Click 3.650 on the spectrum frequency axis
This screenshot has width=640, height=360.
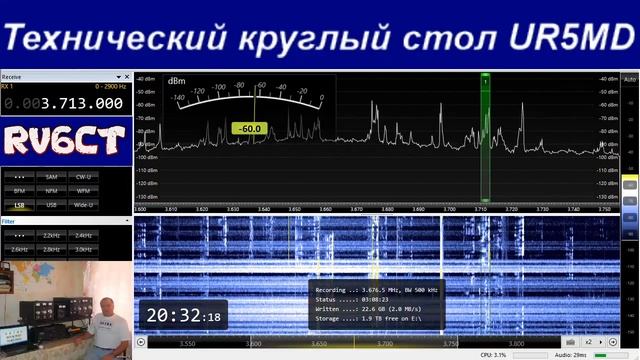pos(294,209)
